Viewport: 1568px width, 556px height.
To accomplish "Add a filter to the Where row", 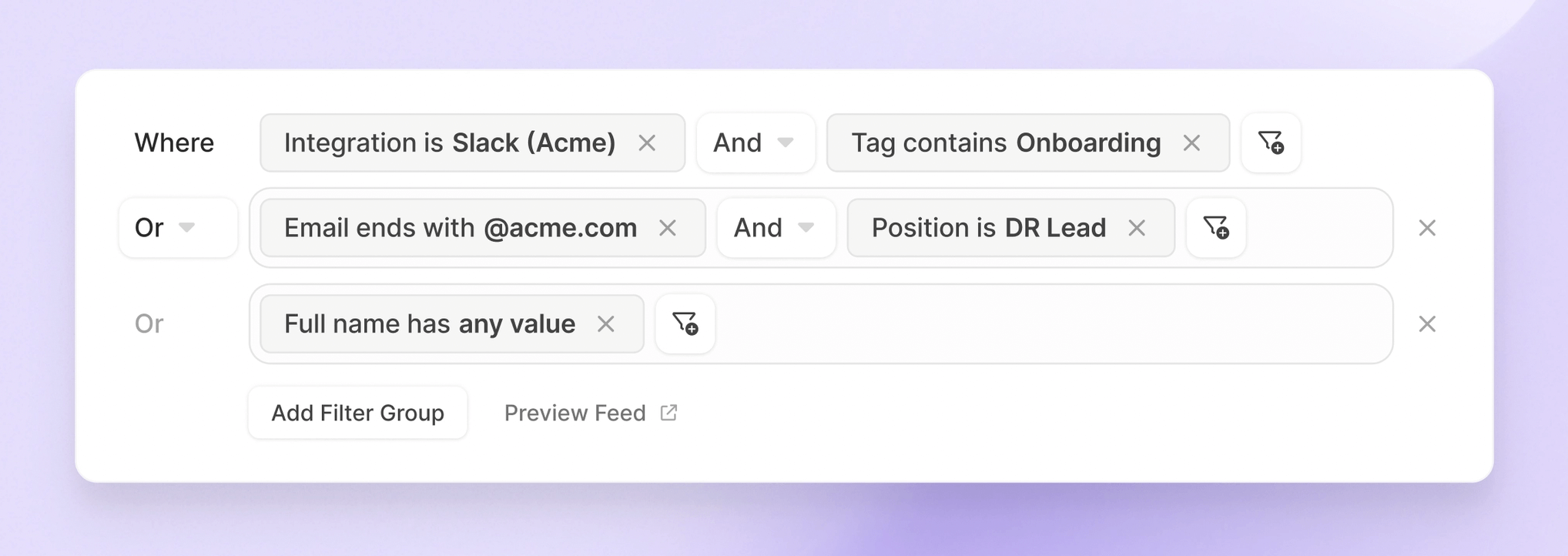I will 1271,143.
